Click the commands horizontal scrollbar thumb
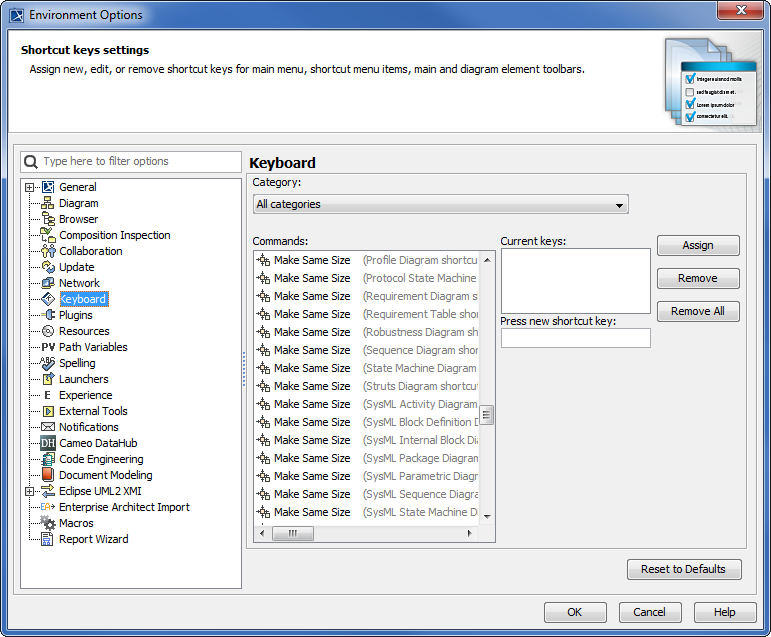 (x=293, y=533)
